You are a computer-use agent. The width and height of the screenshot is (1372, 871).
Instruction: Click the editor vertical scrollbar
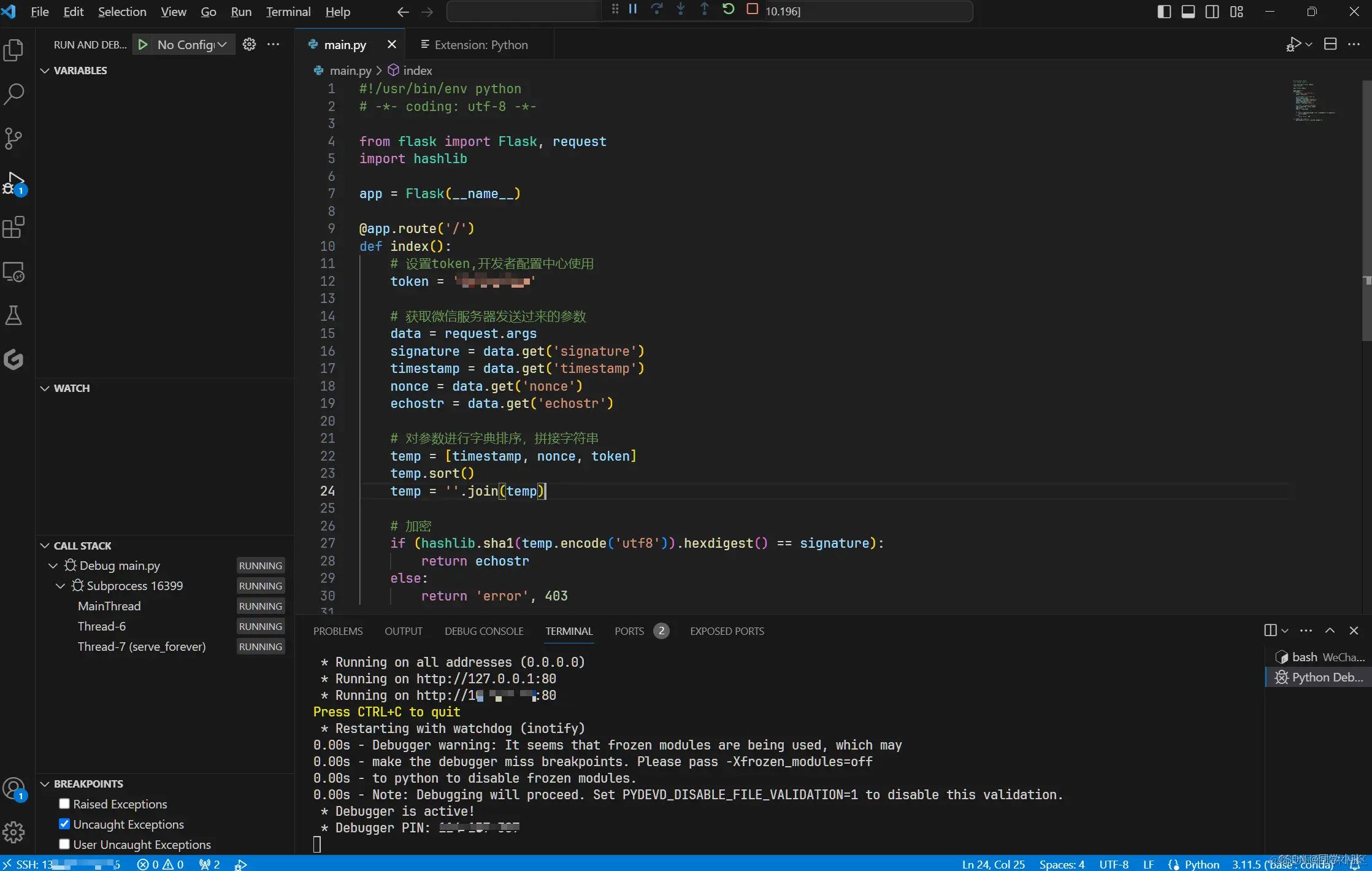pos(1366,209)
